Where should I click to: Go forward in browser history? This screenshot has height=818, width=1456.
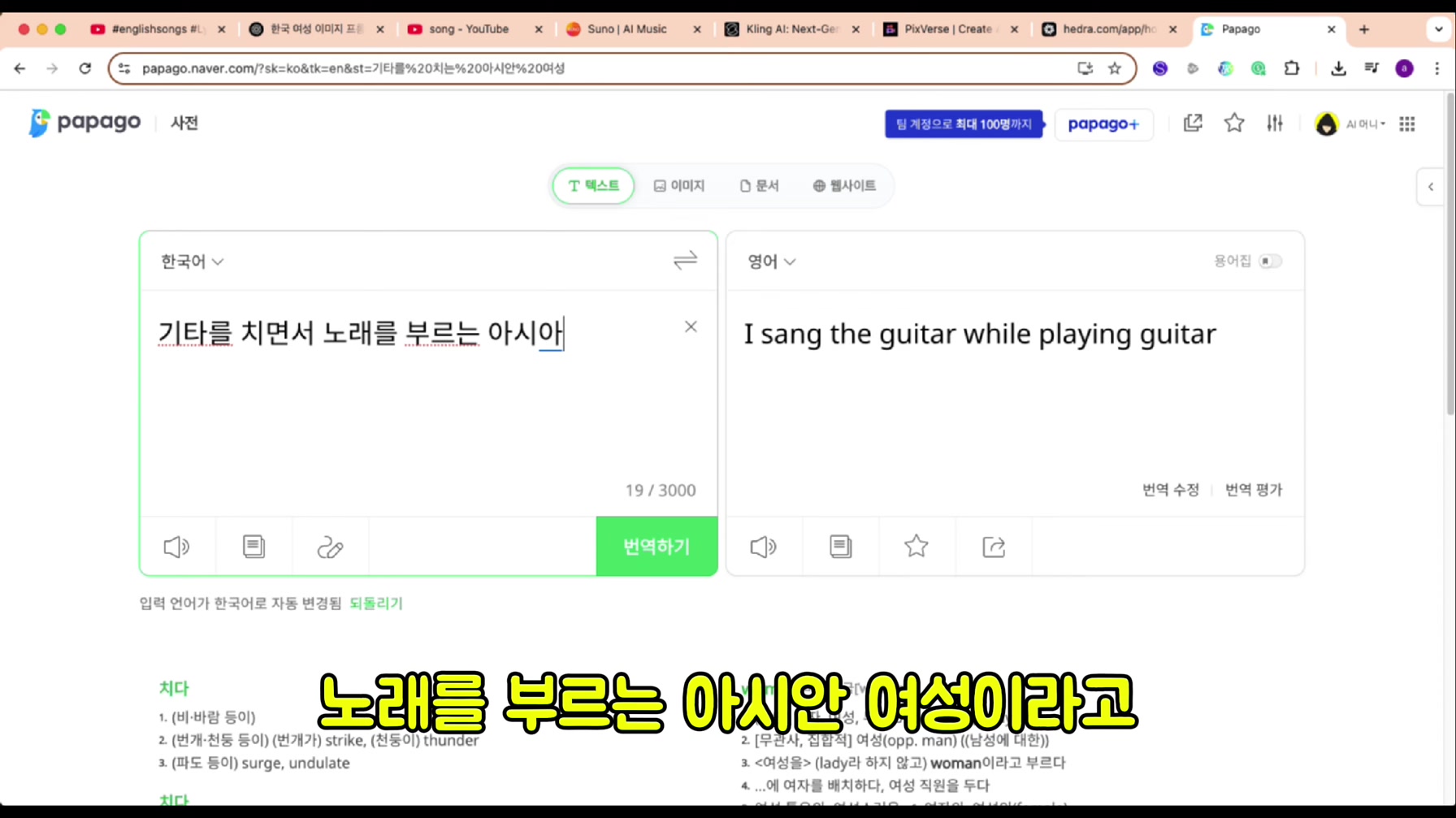[52, 68]
